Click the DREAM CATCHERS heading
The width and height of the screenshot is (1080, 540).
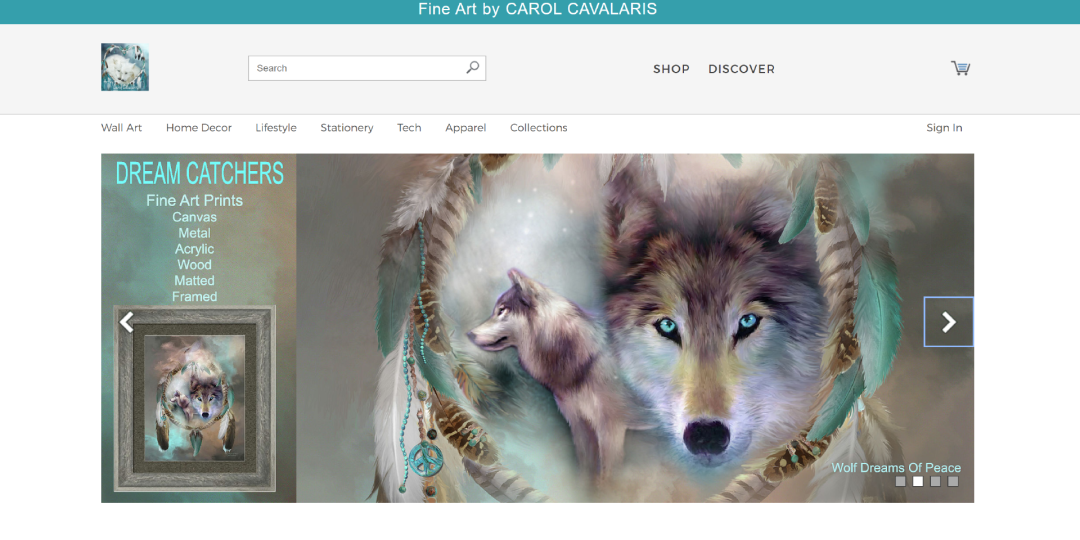point(199,174)
